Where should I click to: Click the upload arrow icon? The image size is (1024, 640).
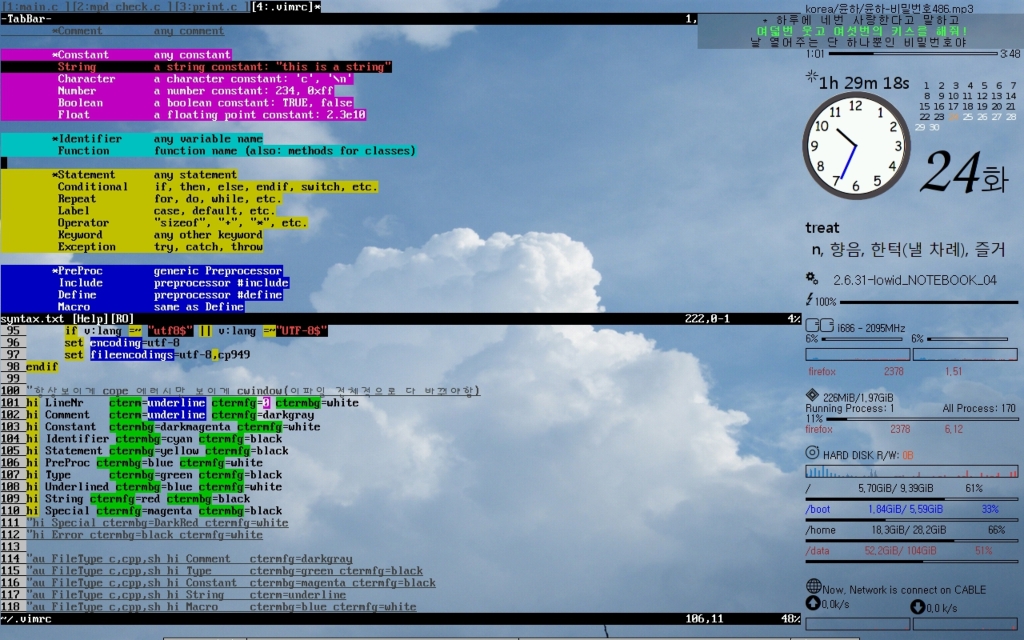coord(813,603)
